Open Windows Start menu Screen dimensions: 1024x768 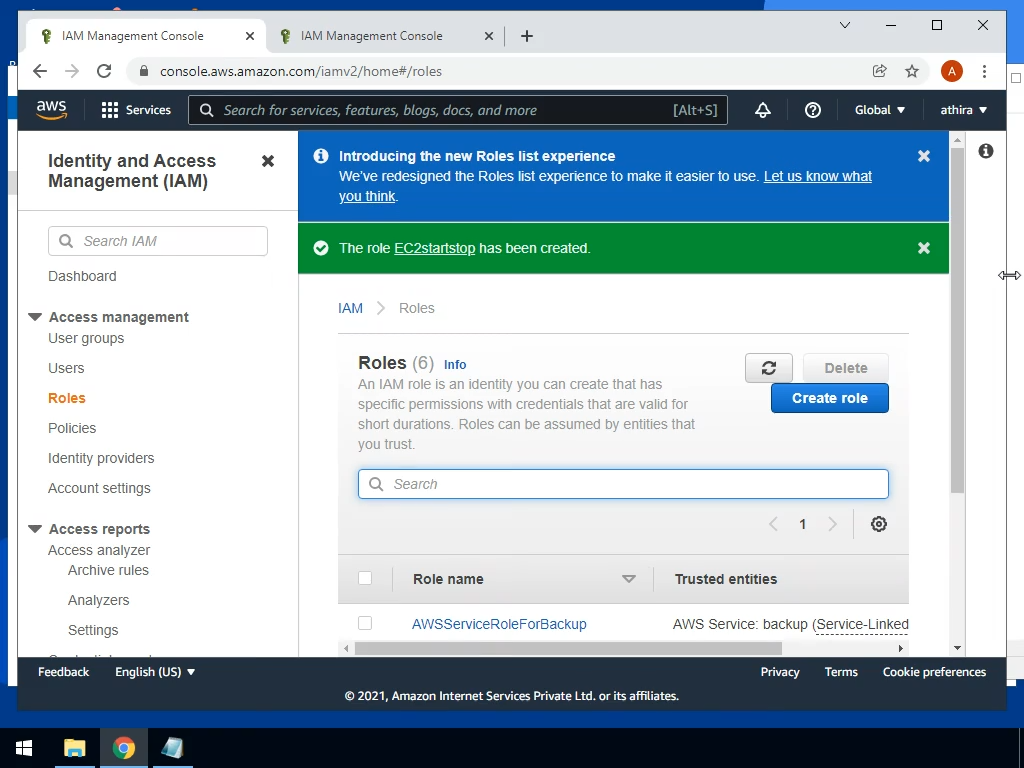coord(24,748)
